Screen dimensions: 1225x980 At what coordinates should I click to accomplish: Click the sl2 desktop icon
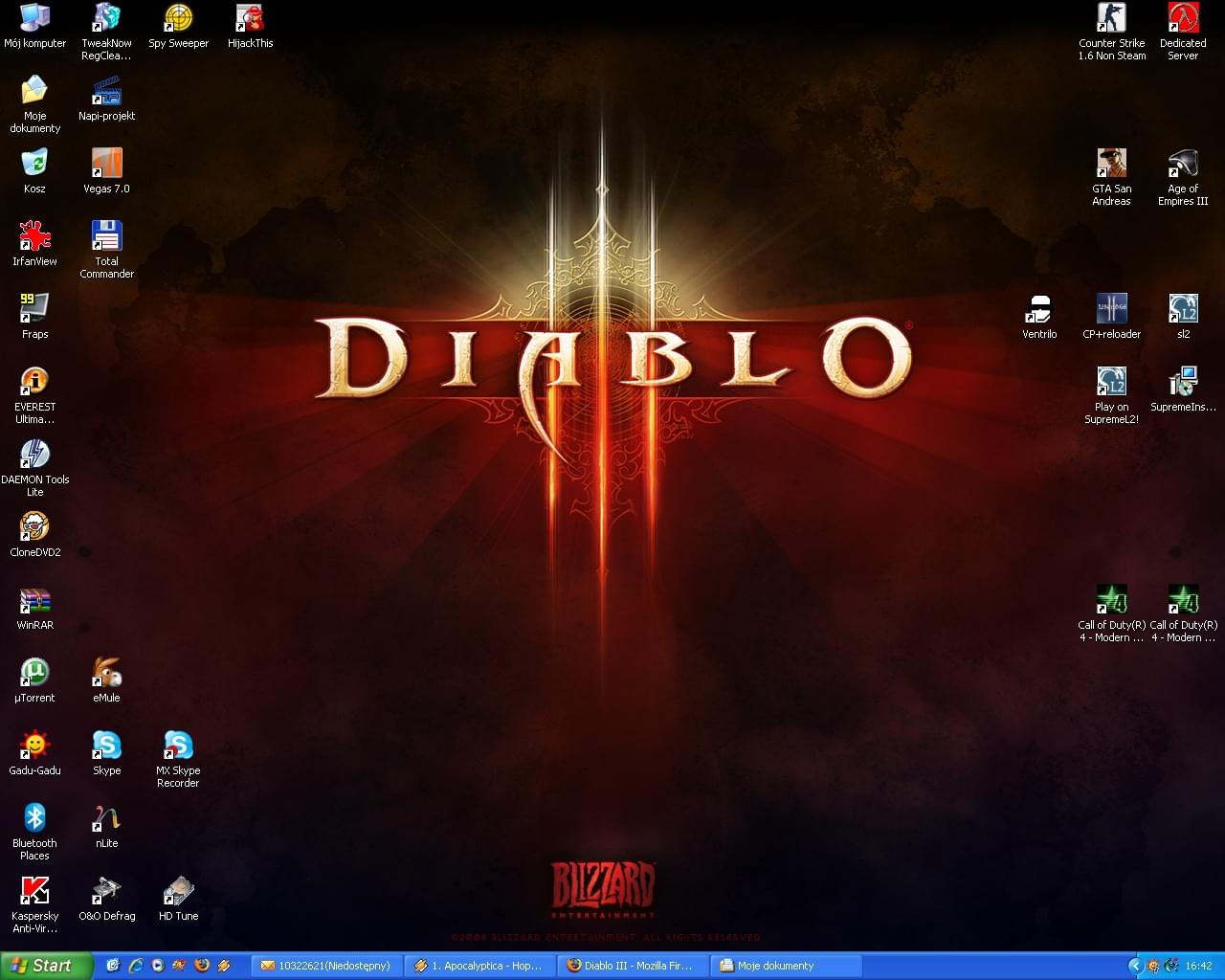tap(1183, 317)
